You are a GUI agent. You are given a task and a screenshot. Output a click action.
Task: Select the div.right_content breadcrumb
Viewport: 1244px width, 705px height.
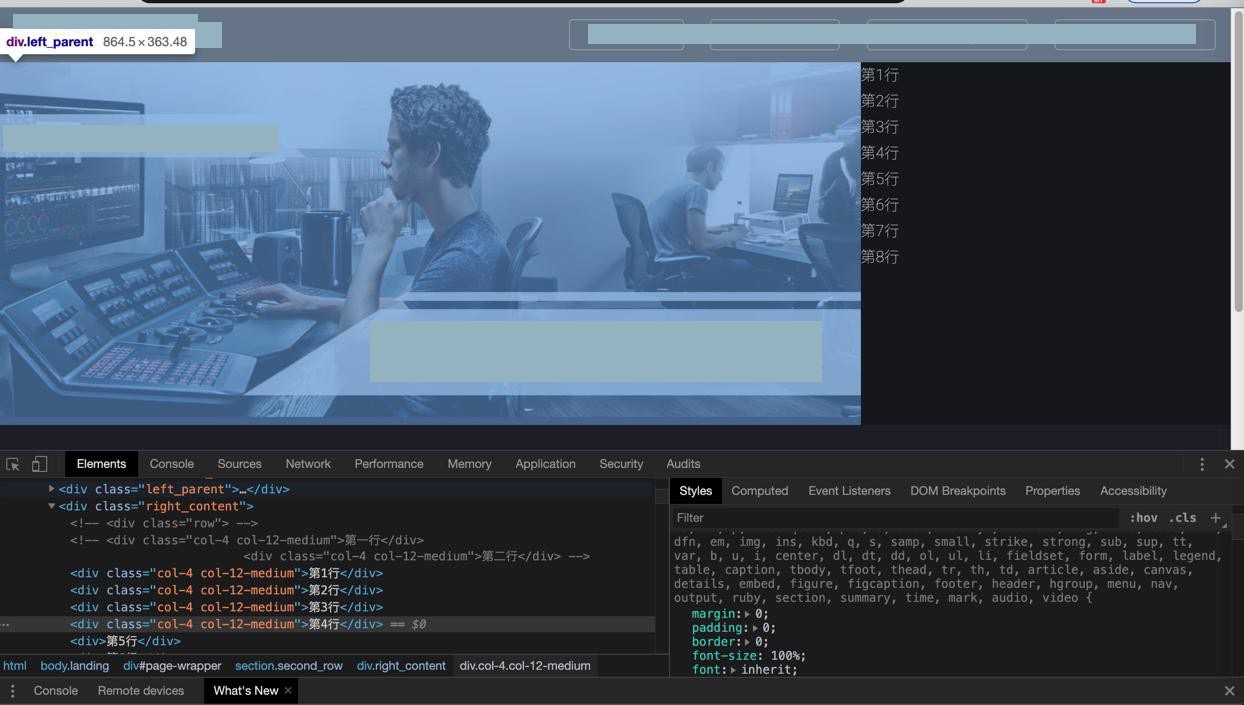click(401, 666)
